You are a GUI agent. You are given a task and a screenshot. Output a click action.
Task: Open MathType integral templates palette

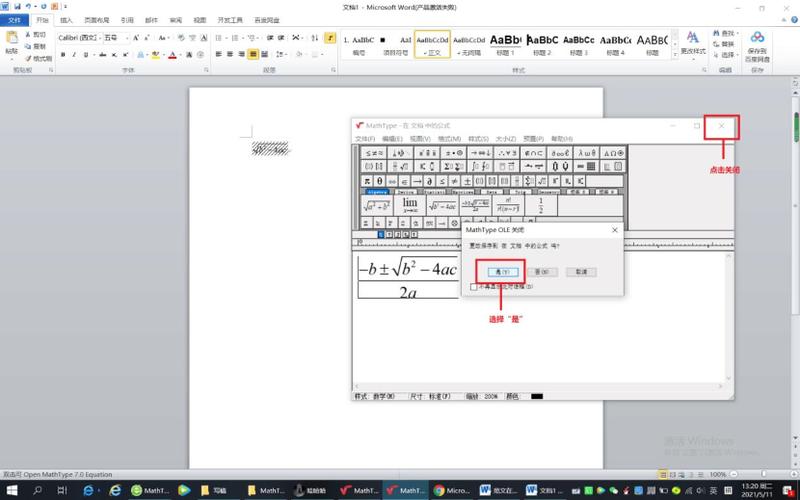(x=480, y=166)
